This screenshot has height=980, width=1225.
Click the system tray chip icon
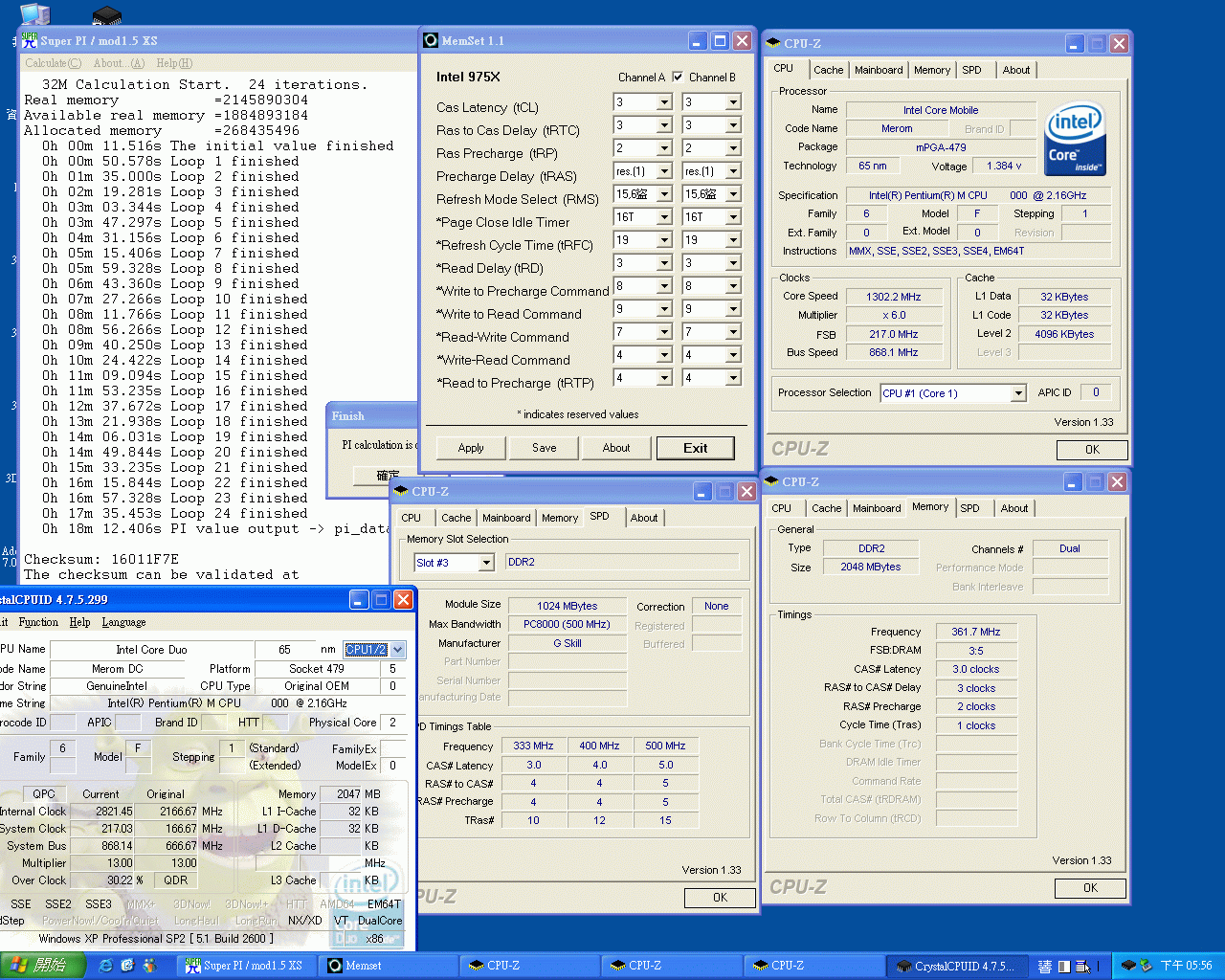tap(1128, 966)
